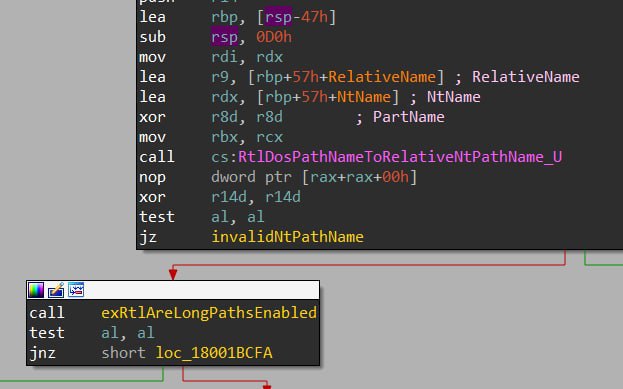Image resolution: width=623 pixels, height=389 pixels.
Task: Click the invalidNtPathName jump label
Action: 287,237
